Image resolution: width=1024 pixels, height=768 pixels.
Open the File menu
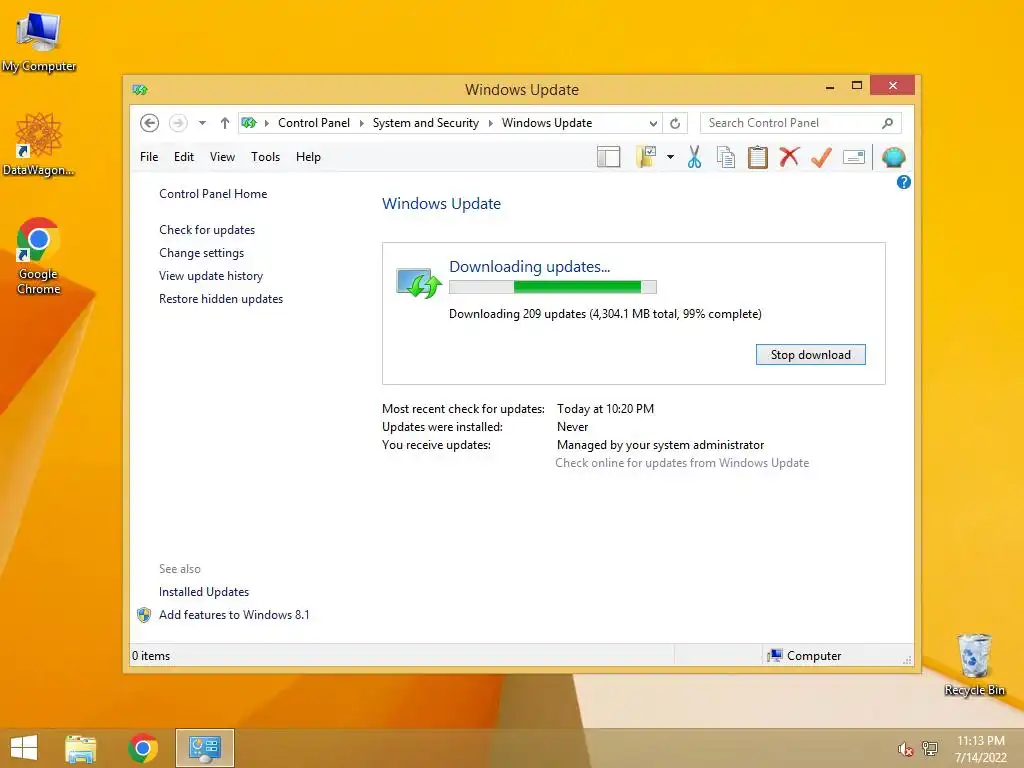coord(149,157)
